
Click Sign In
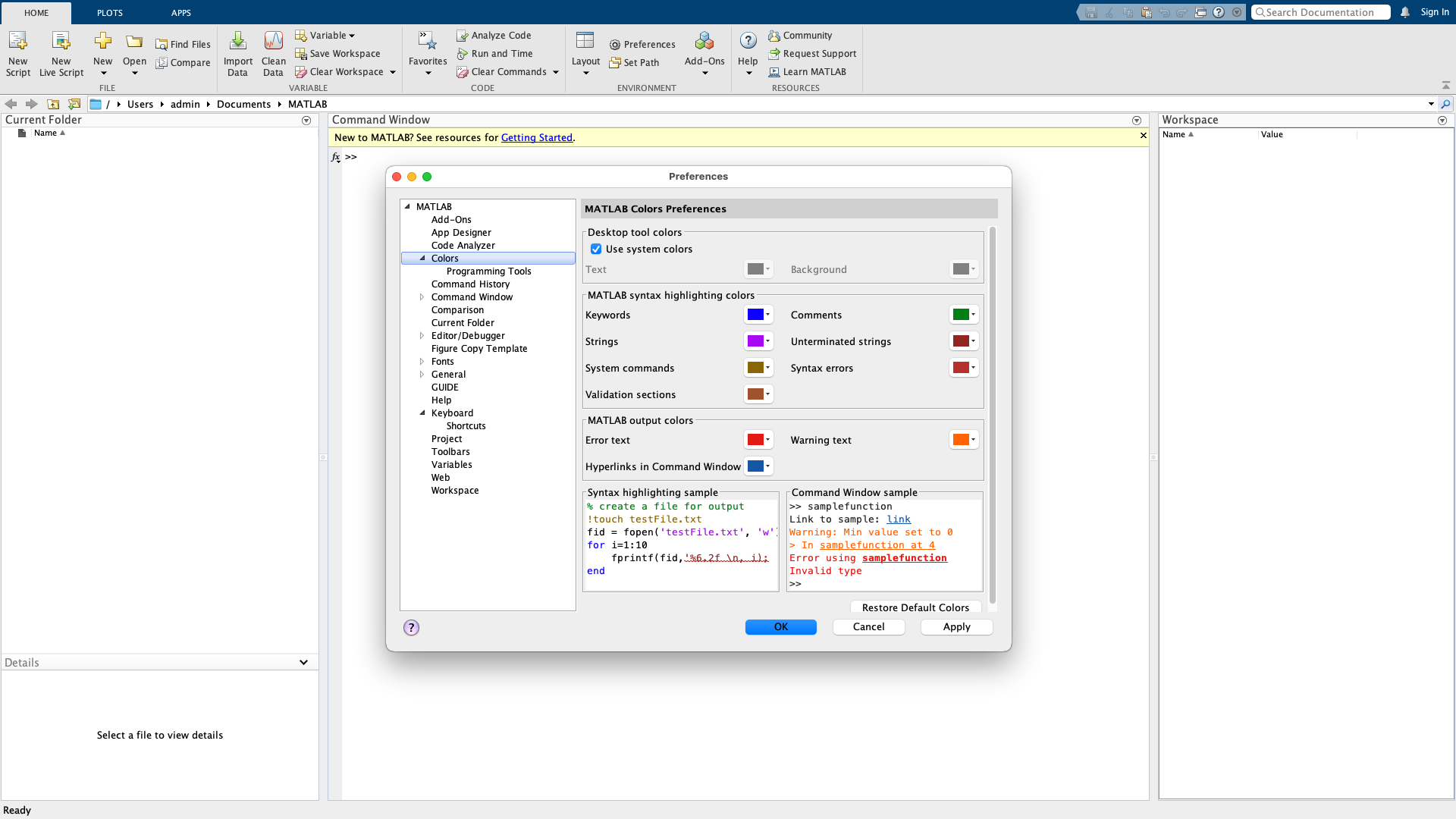1435,12
